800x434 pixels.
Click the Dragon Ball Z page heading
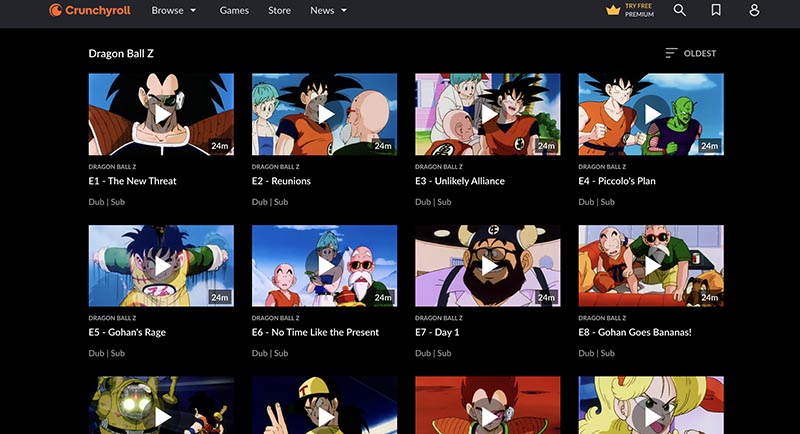click(121, 54)
